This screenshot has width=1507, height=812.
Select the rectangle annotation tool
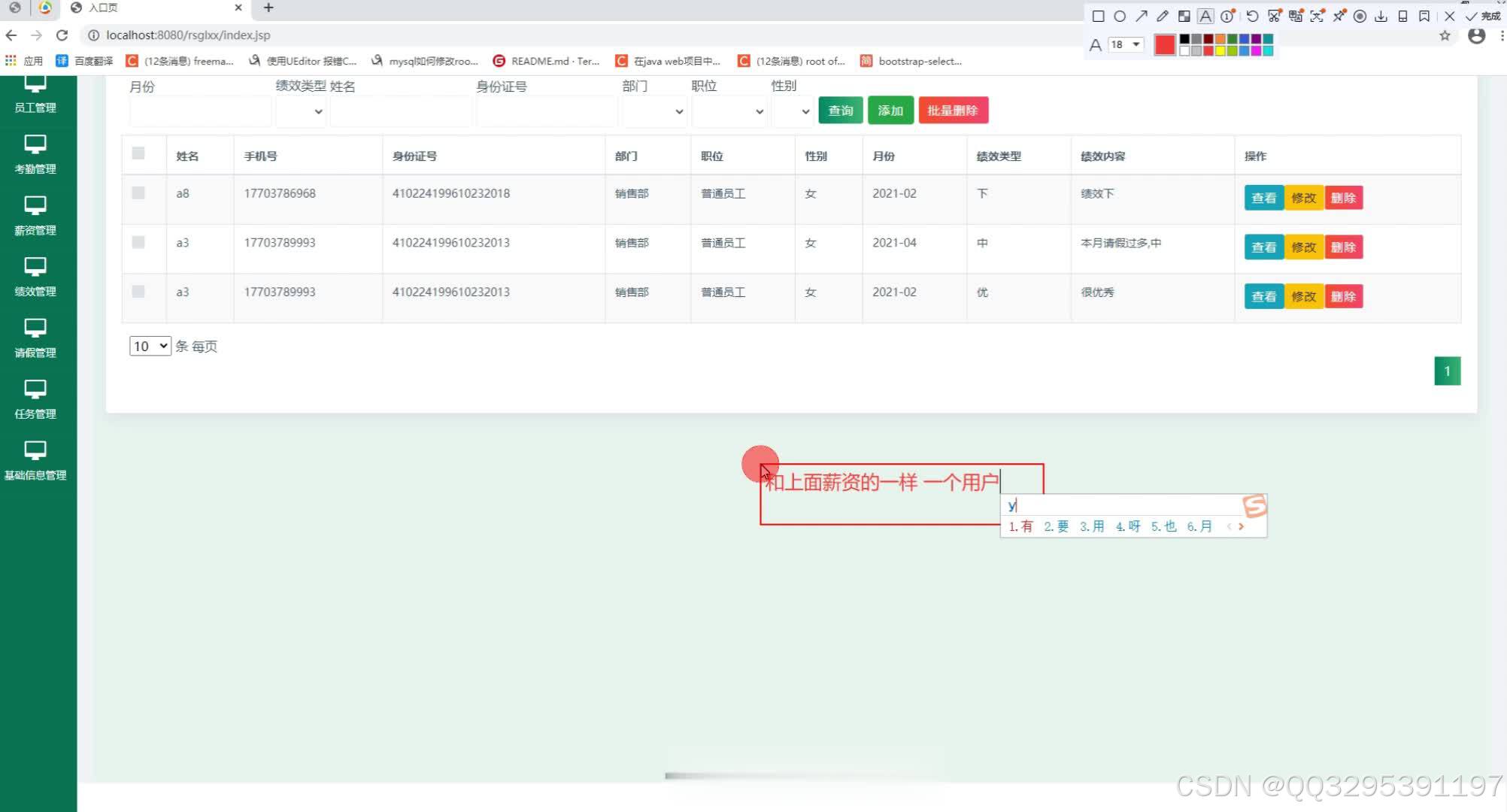point(1098,16)
